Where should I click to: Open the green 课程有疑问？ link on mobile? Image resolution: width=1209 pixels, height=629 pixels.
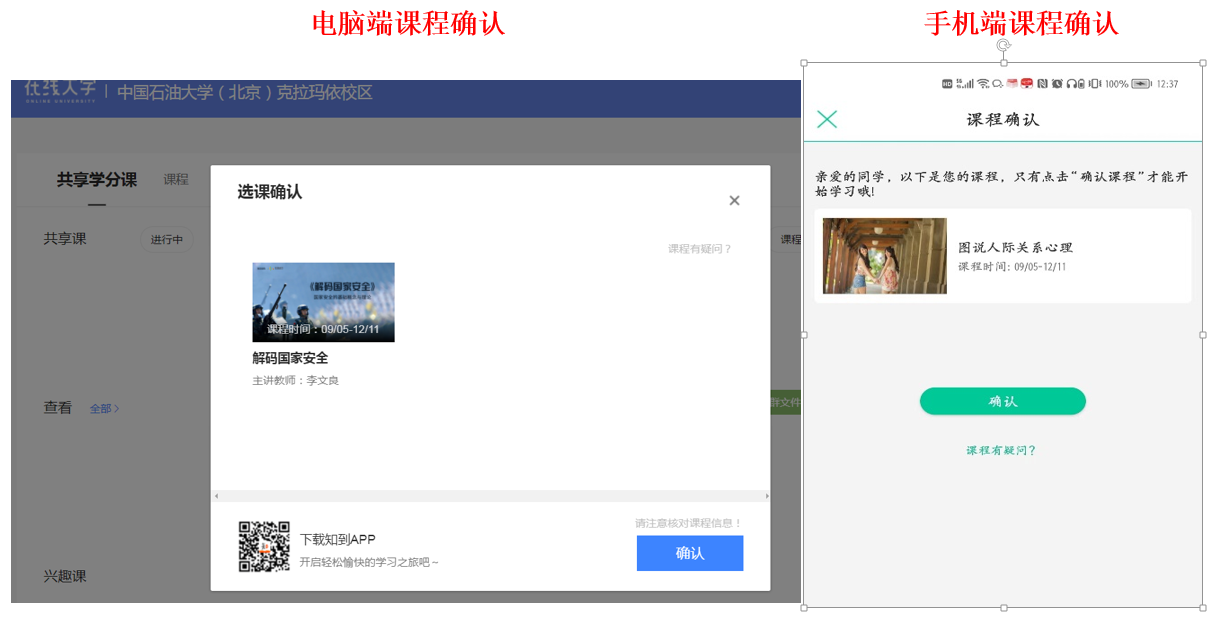pos(1001,451)
